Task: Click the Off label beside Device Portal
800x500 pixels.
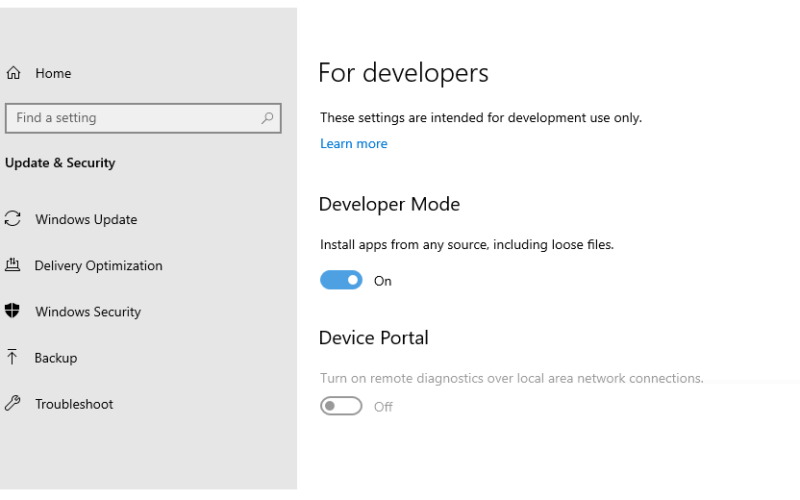Action: pos(383,407)
